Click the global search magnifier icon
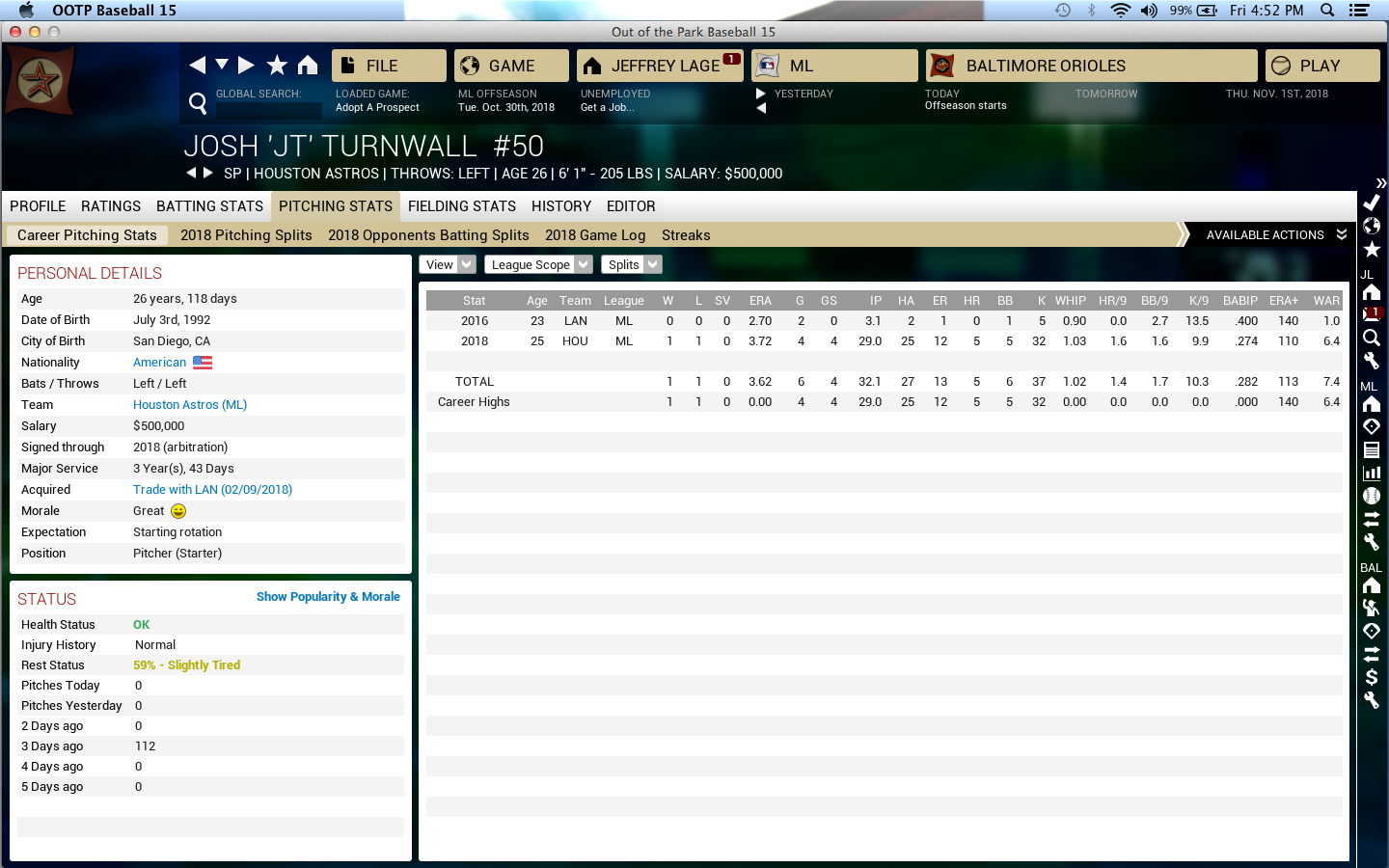The width and height of the screenshot is (1389, 868). tap(198, 103)
